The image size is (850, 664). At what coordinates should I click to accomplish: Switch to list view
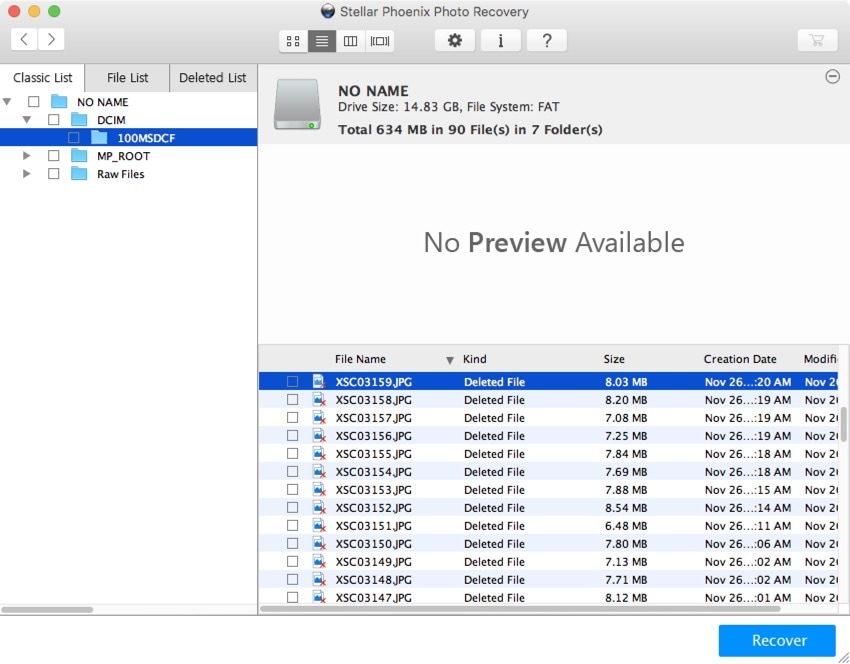click(x=322, y=41)
